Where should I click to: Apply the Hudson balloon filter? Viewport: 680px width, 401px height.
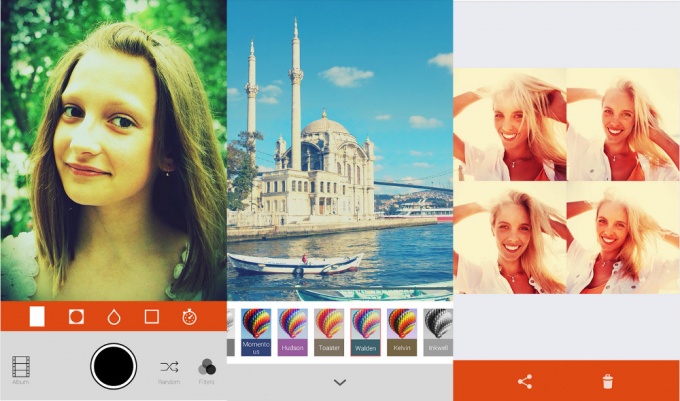click(x=293, y=332)
